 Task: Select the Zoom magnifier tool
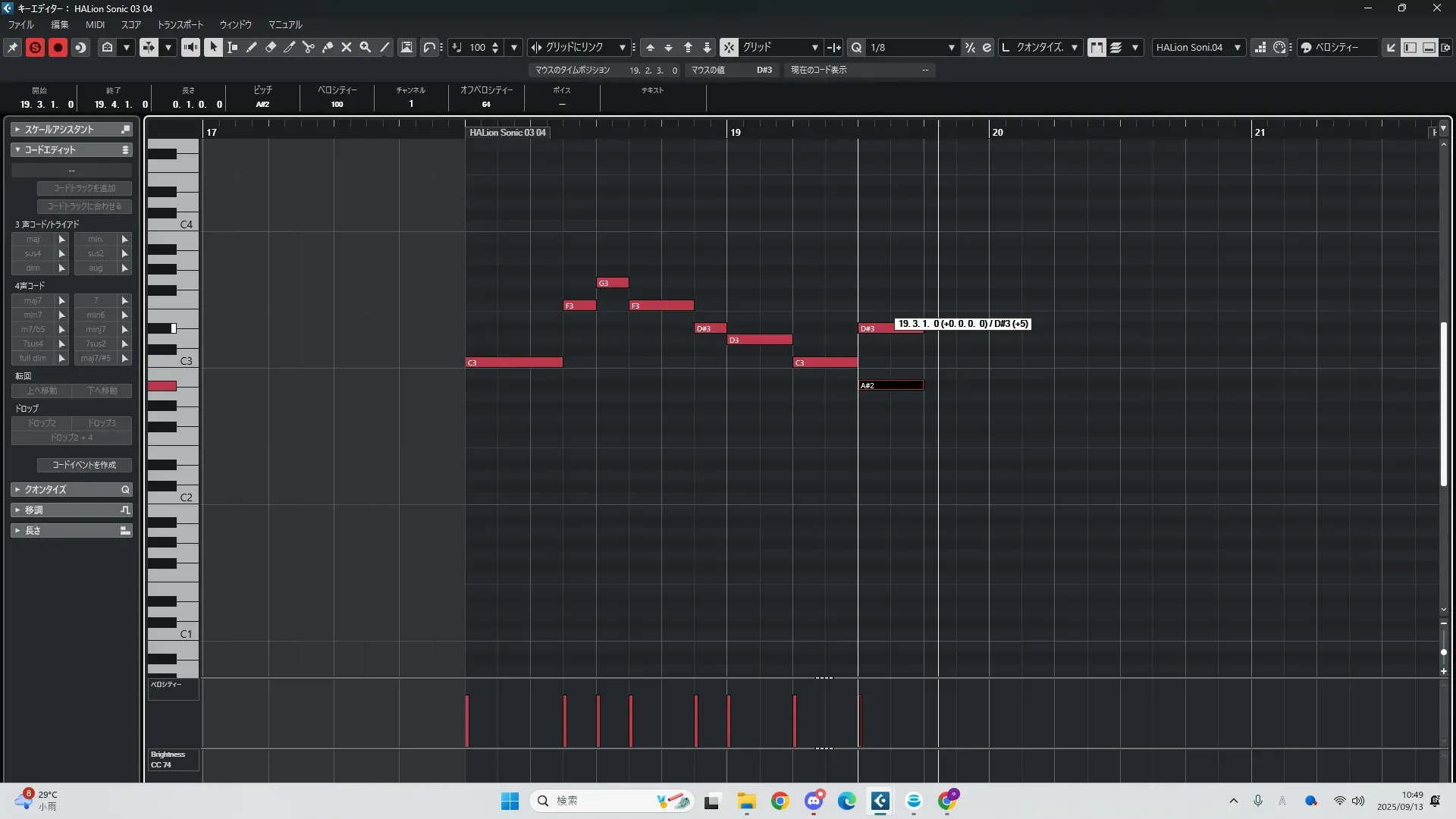tap(366, 47)
